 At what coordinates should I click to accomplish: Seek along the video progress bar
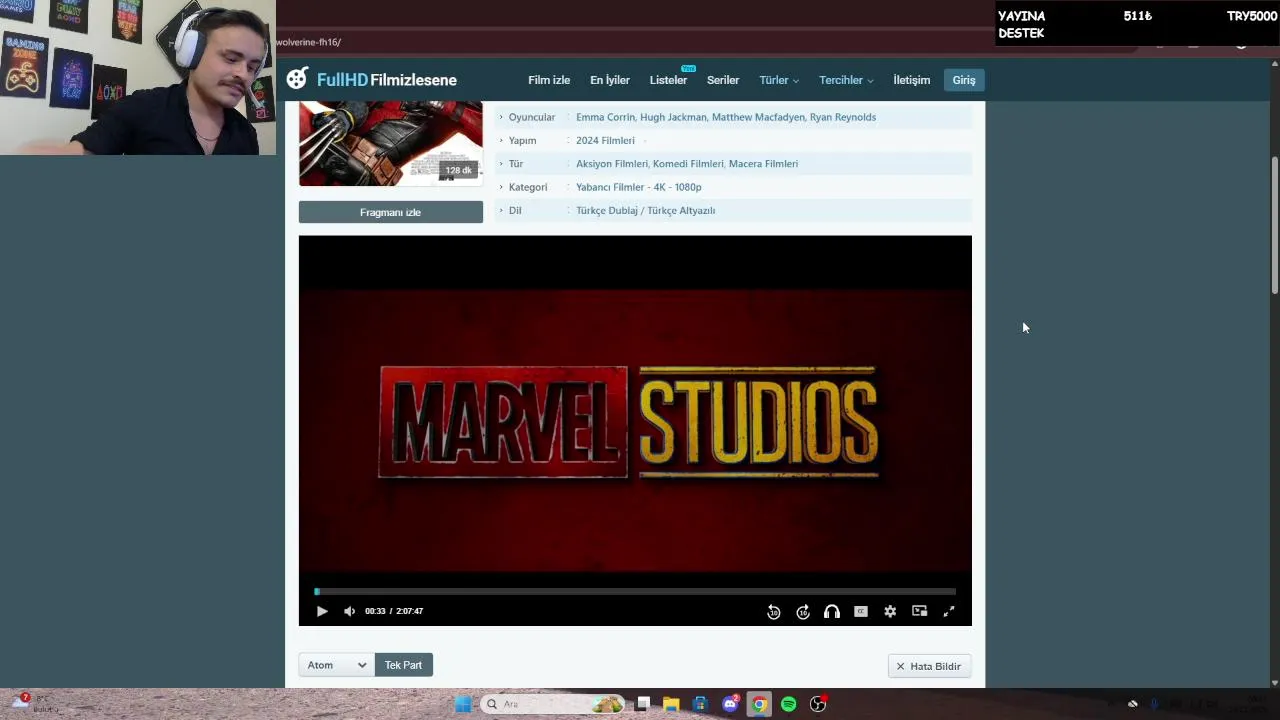click(635, 592)
